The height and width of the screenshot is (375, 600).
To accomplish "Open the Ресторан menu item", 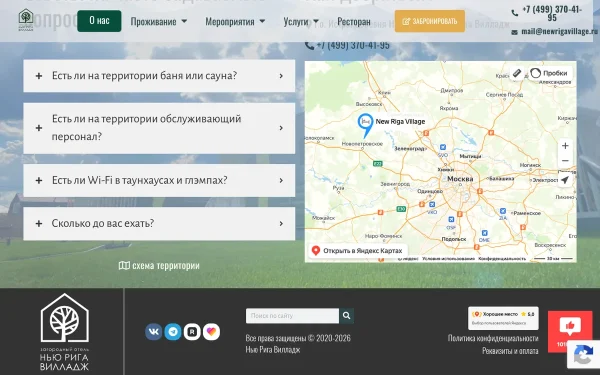I will click(x=354, y=21).
